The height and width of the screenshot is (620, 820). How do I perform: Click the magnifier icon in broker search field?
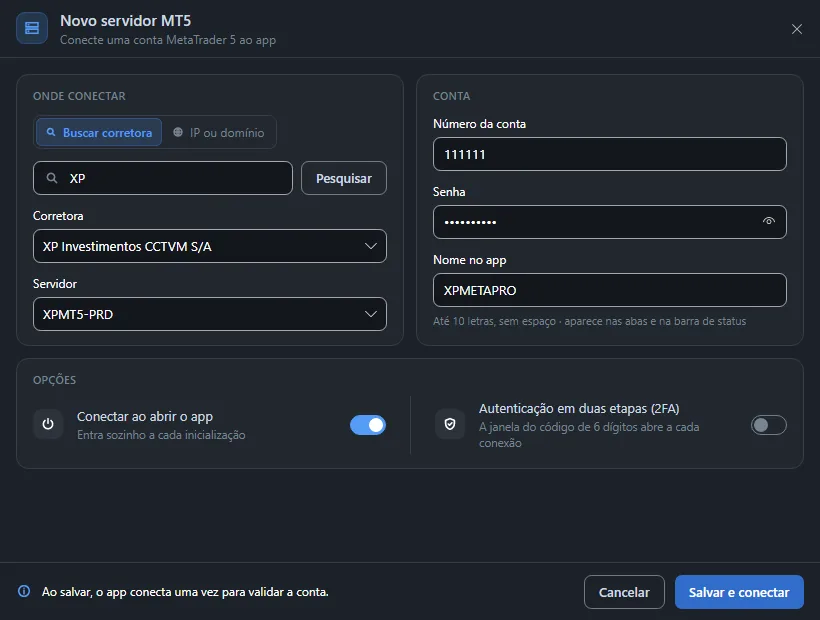coord(52,178)
